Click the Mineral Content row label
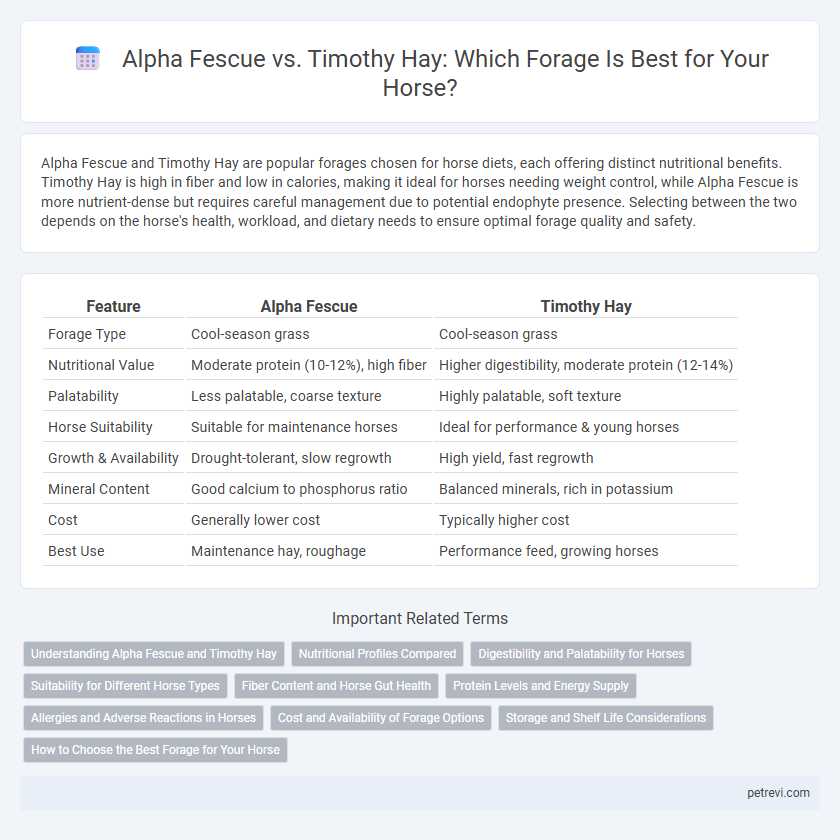The image size is (840, 840). 99,489
